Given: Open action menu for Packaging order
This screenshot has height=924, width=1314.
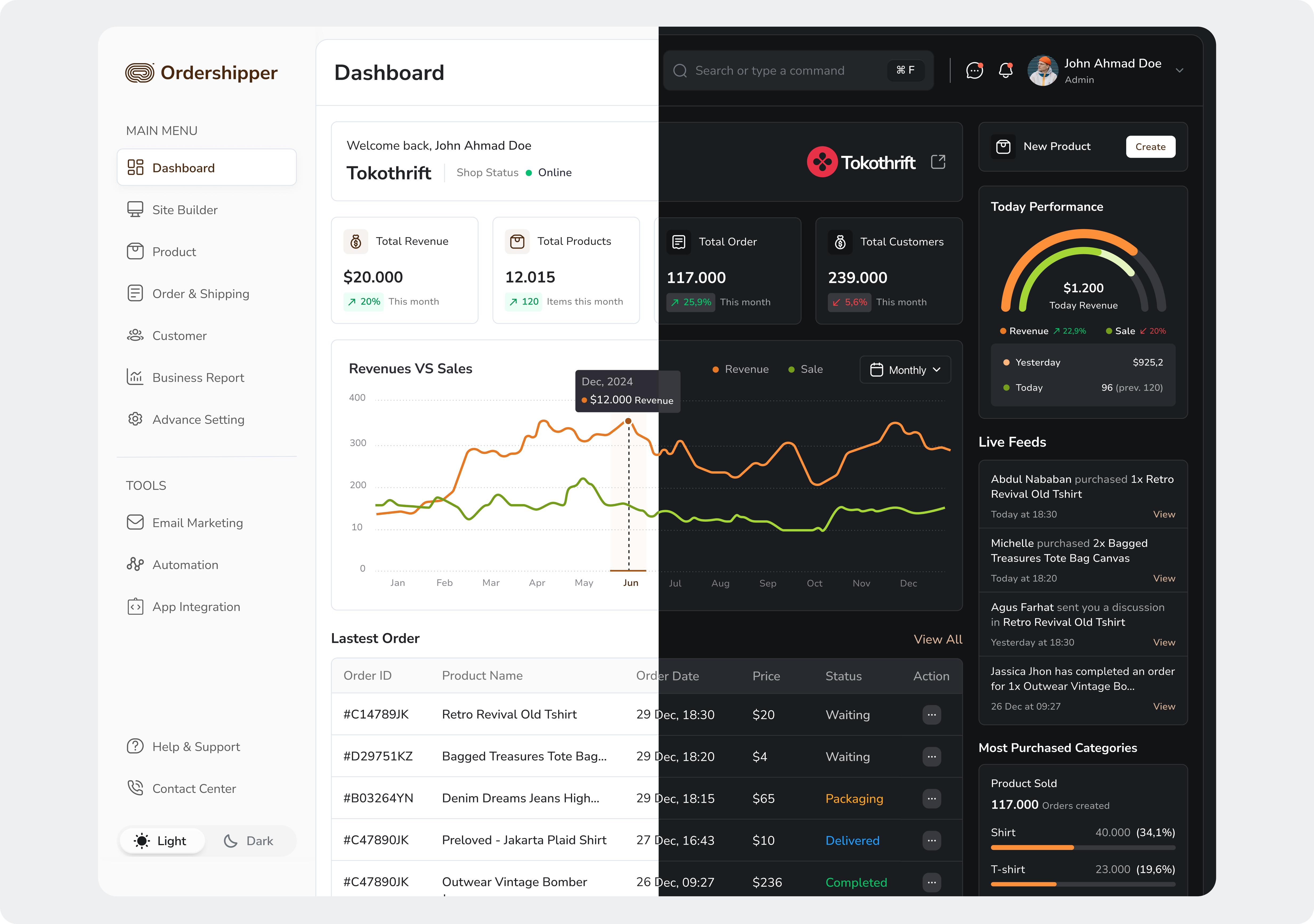Looking at the screenshot, I should [x=931, y=798].
